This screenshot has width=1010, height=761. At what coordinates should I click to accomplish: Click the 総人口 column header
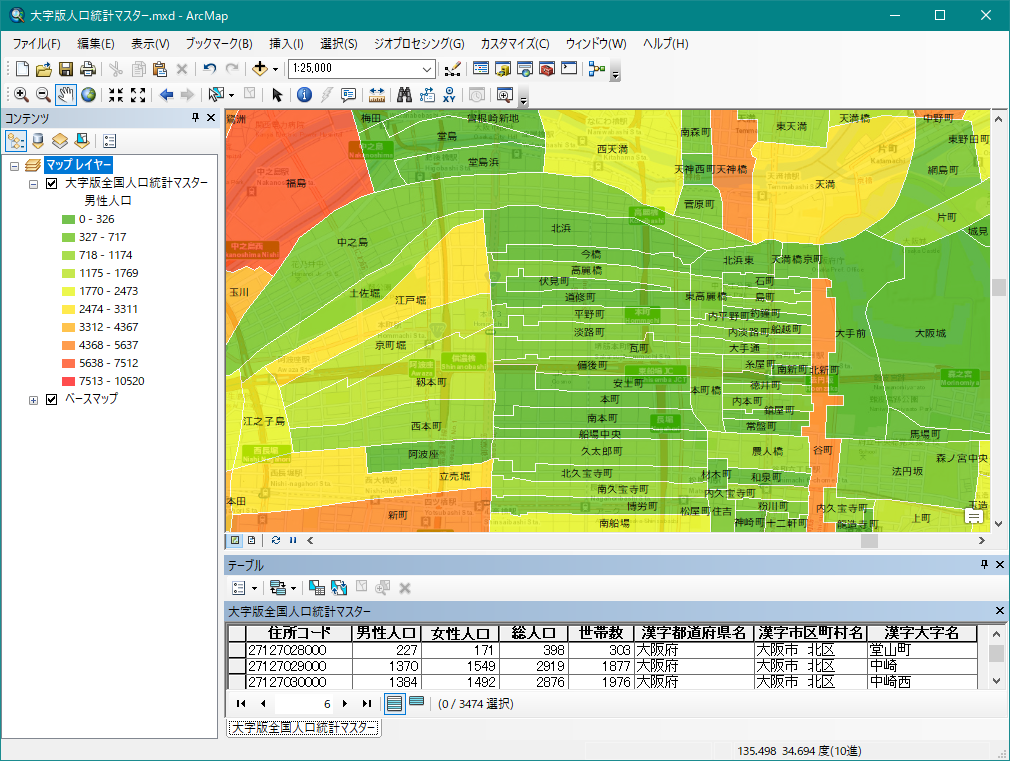coord(533,633)
